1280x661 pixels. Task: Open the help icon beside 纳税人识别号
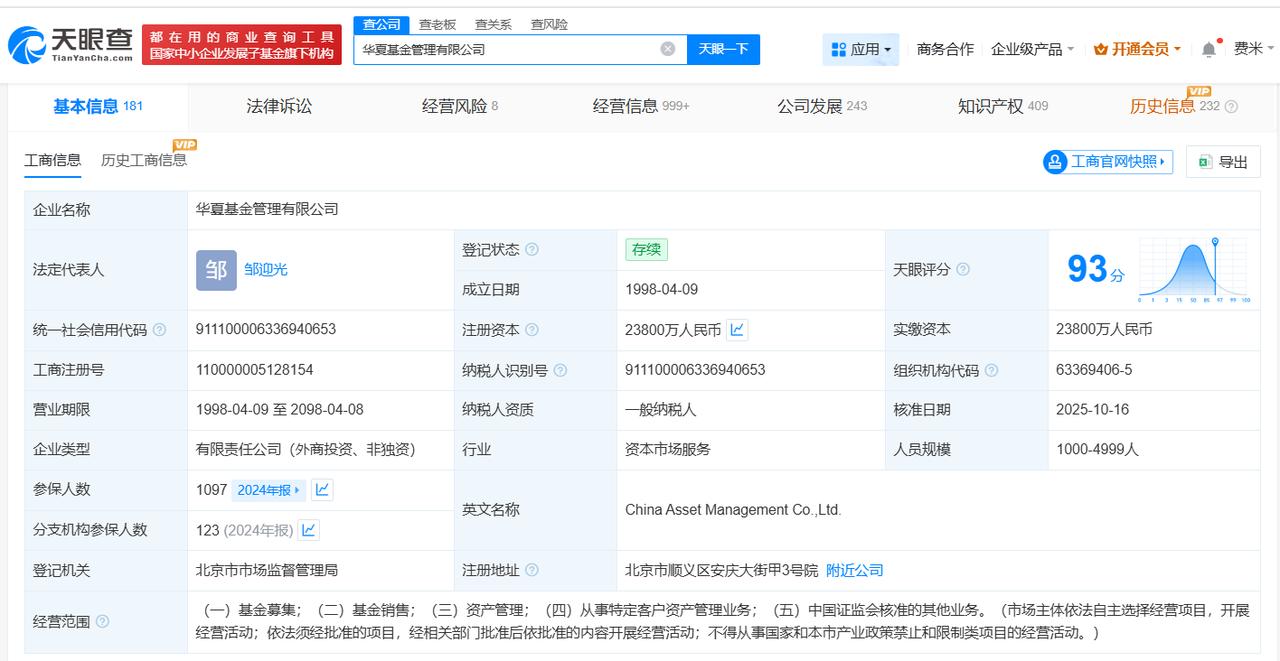tap(560, 370)
